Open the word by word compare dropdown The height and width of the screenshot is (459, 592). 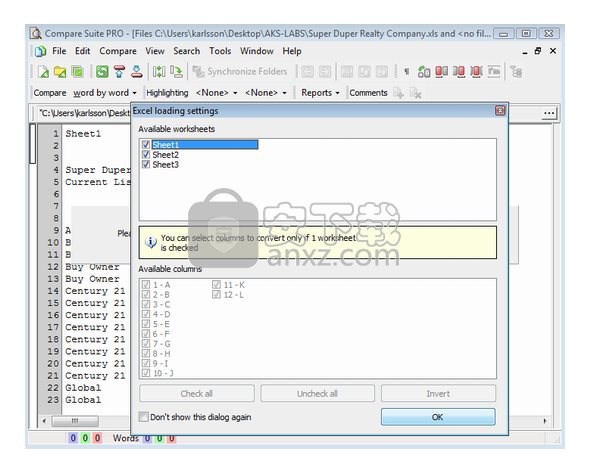(105, 93)
